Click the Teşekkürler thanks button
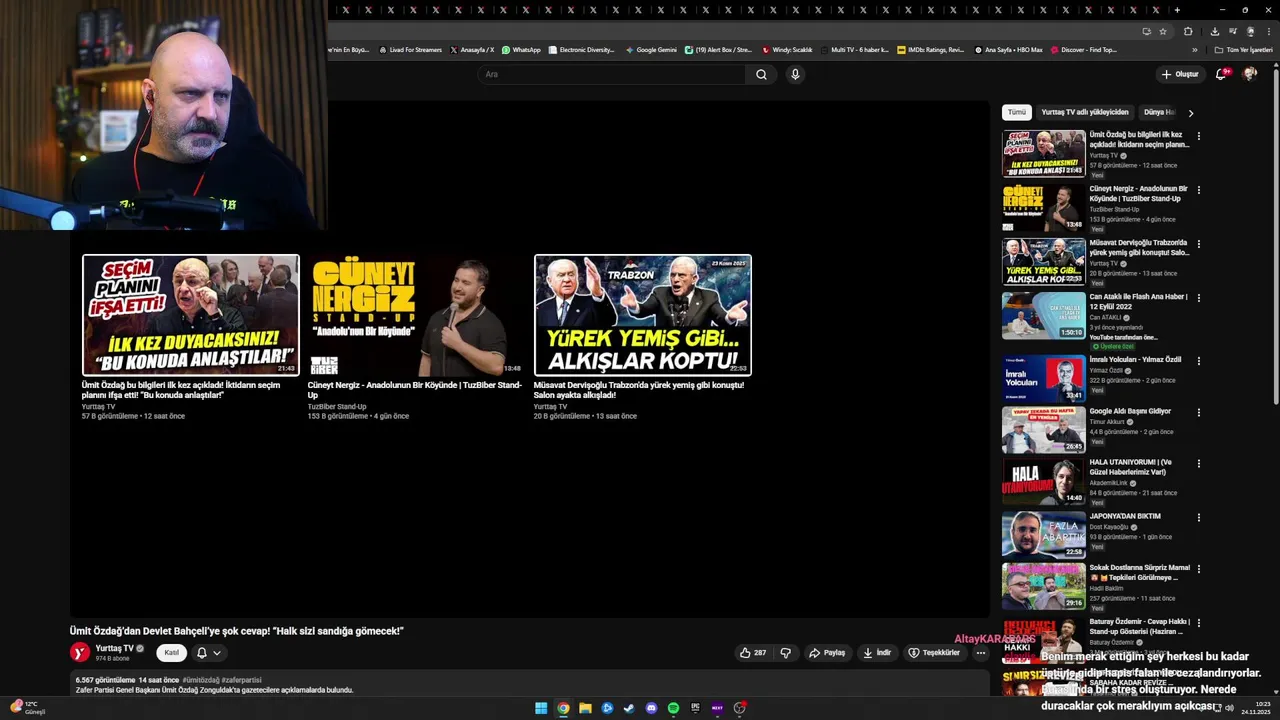This screenshot has height=720, width=1280. [x=934, y=653]
